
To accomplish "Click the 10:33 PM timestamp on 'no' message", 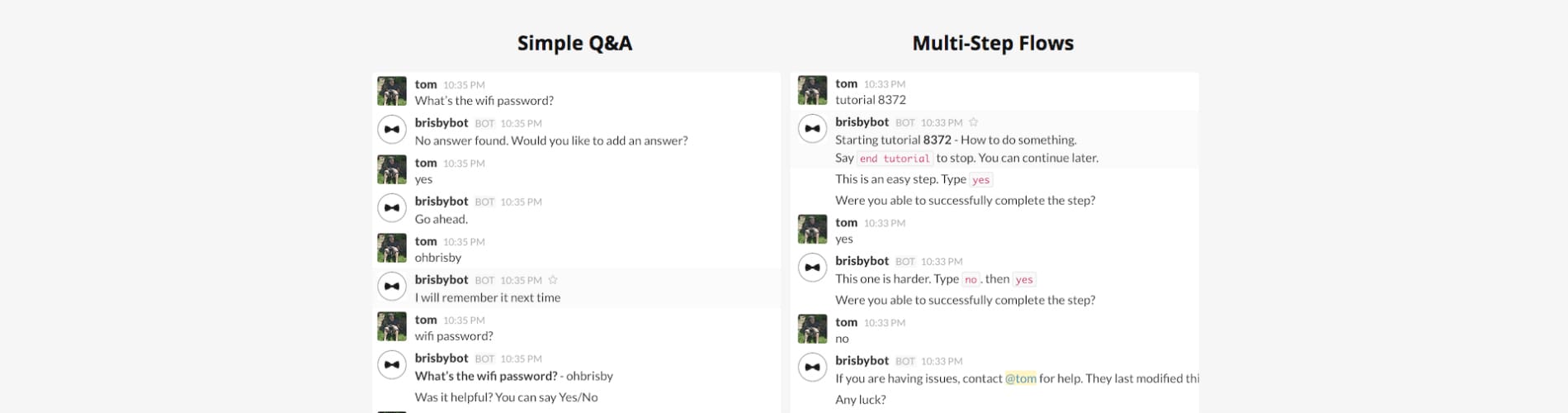I will click(885, 323).
